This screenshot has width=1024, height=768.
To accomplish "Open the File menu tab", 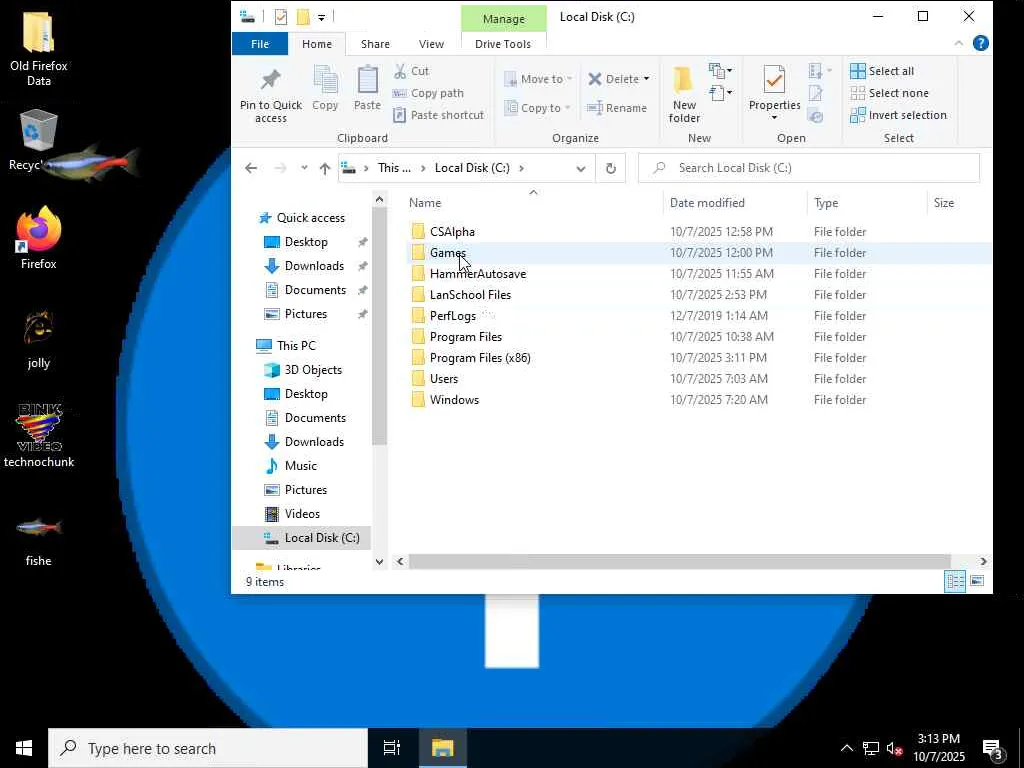I will pyautogui.click(x=260, y=44).
